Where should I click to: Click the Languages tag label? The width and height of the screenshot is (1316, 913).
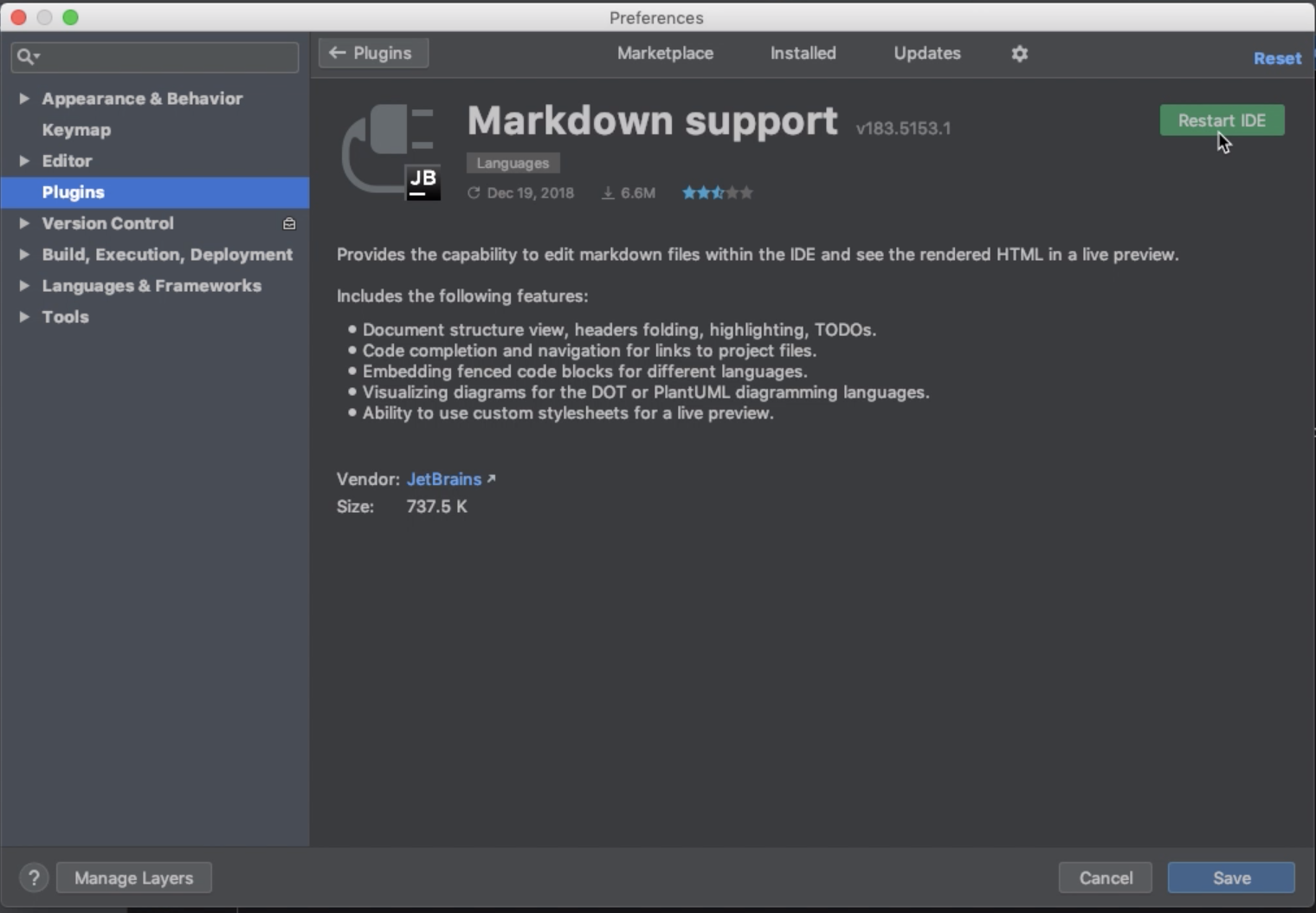(x=513, y=163)
